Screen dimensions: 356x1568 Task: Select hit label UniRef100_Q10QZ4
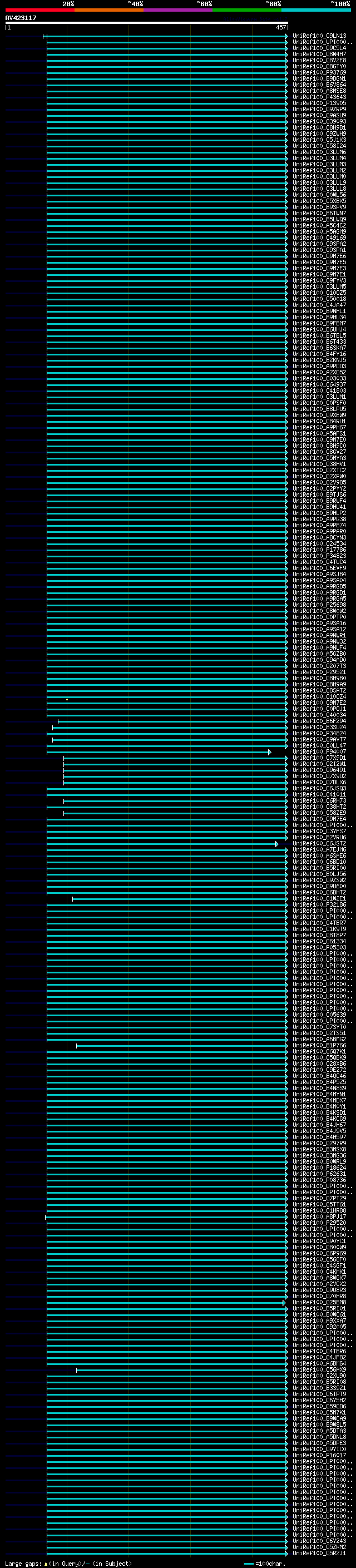(319, 696)
